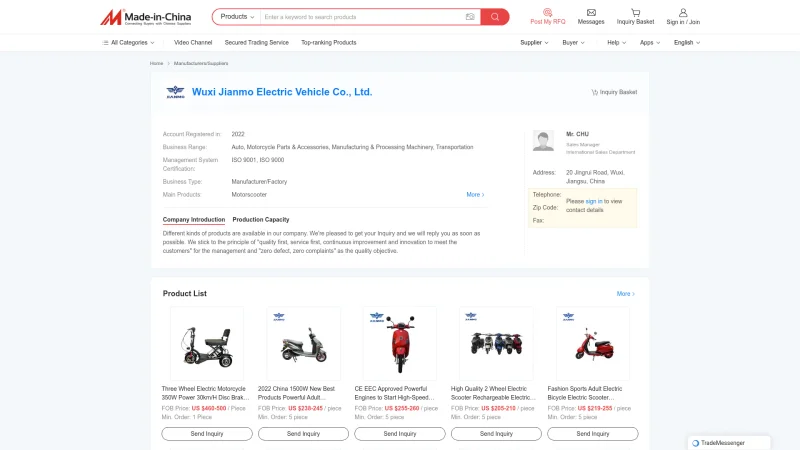Click More in the Product List header
The image size is (800, 450).
626,294
